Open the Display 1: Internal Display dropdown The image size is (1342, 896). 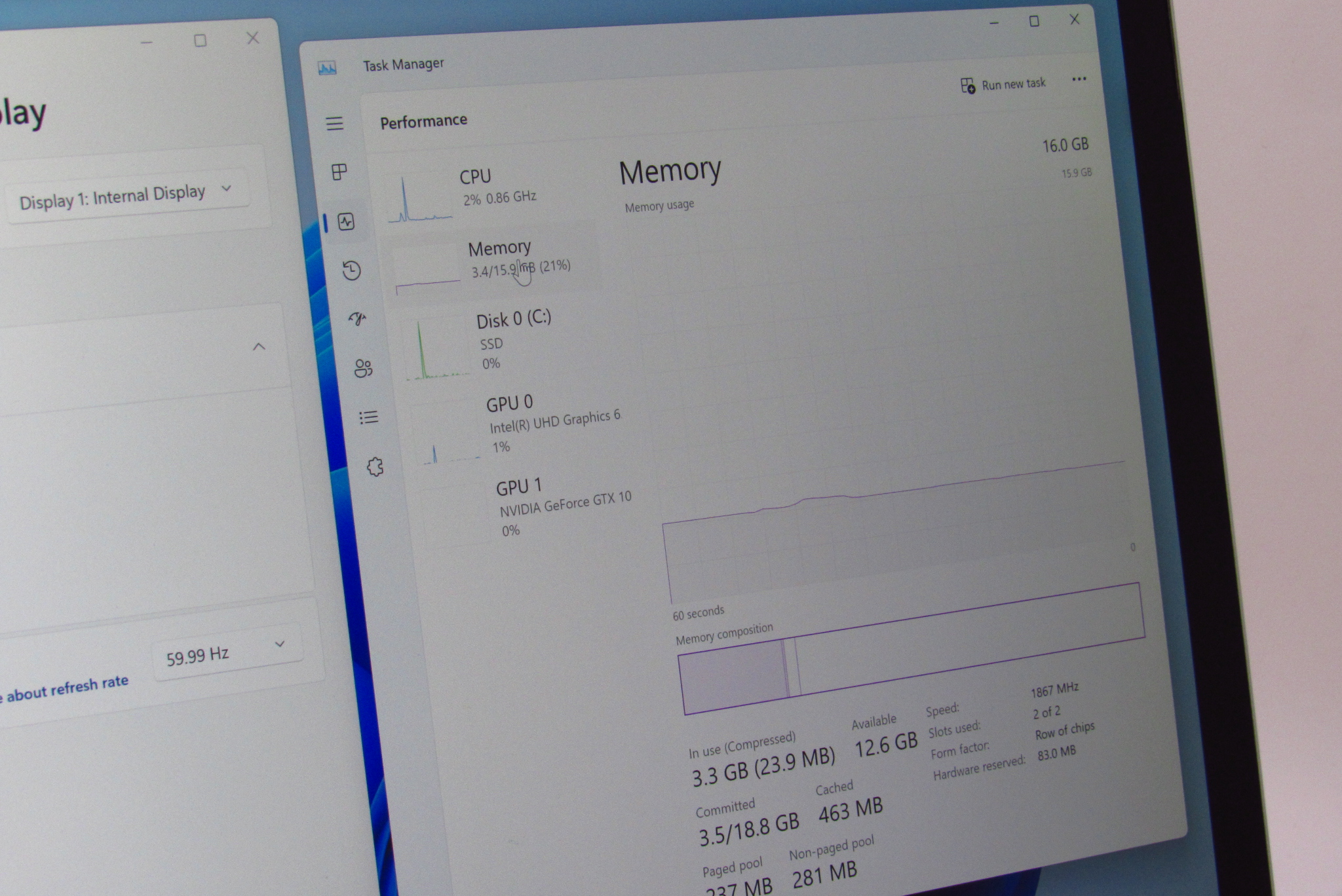coord(126,195)
